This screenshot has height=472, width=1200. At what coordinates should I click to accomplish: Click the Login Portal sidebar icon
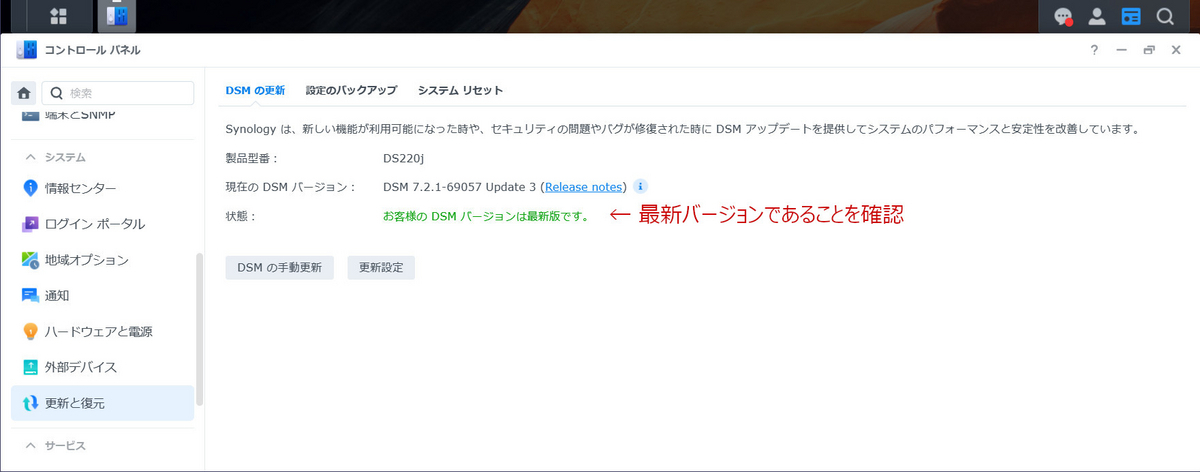pos(30,224)
